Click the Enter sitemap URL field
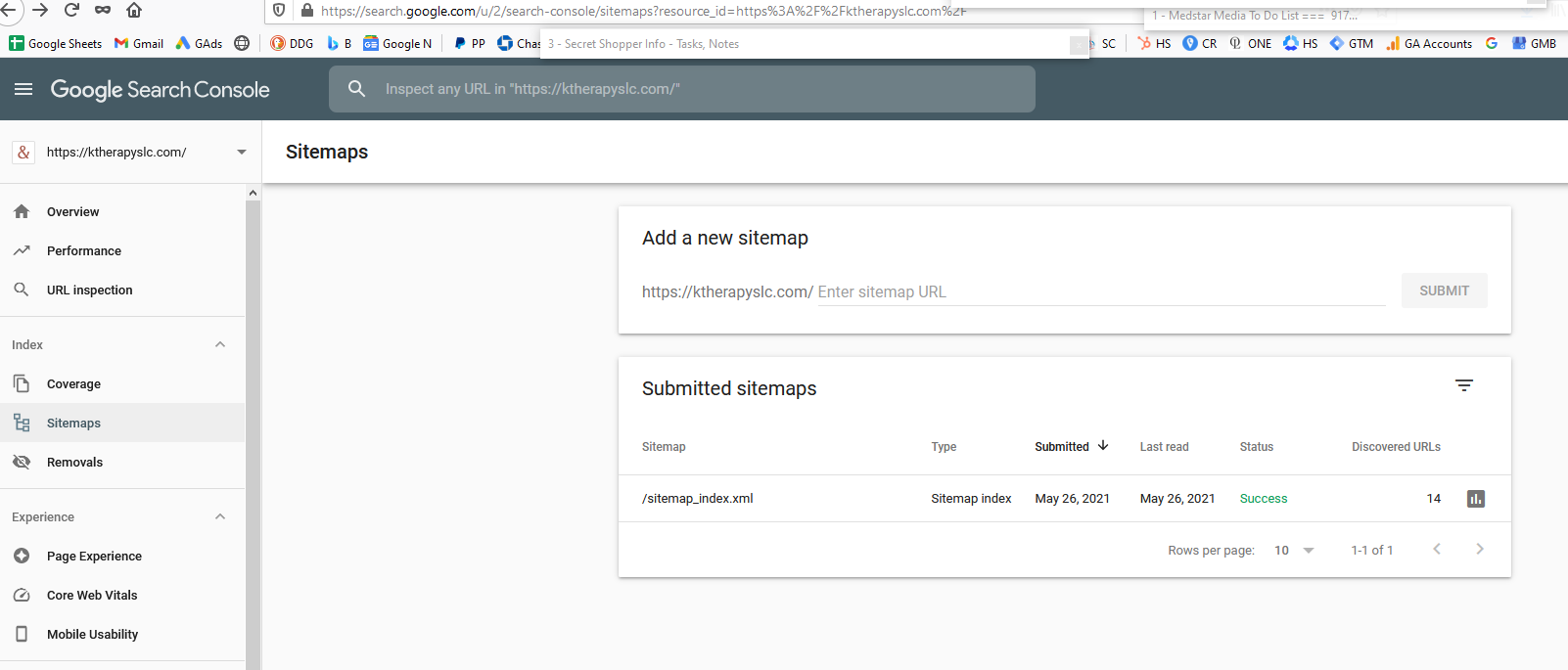1568x670 pixels. (x=1101, y=291)
